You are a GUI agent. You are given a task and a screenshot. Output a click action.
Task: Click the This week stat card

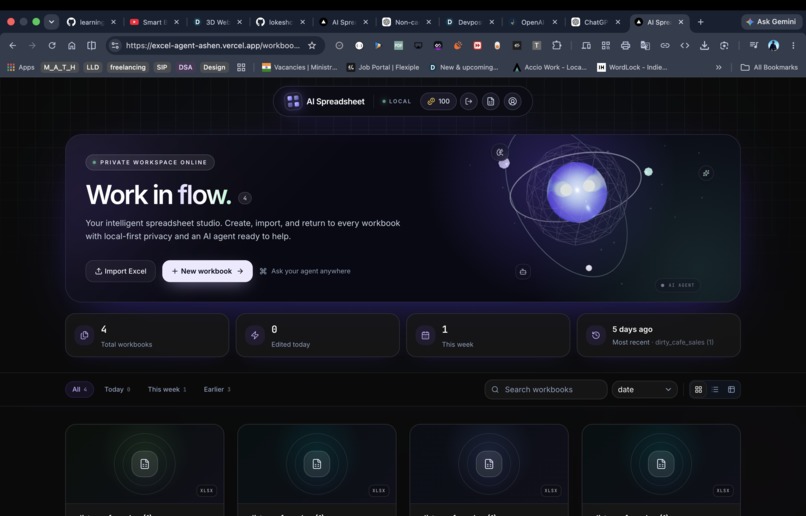[x=488, y=335]
